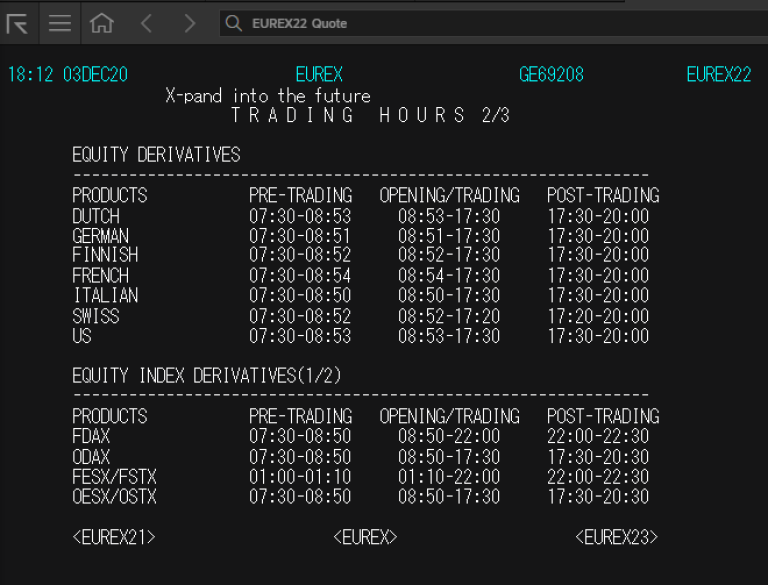Go to the home page
The height and width of the screenshot is (585, 768).
click(102, 23)
